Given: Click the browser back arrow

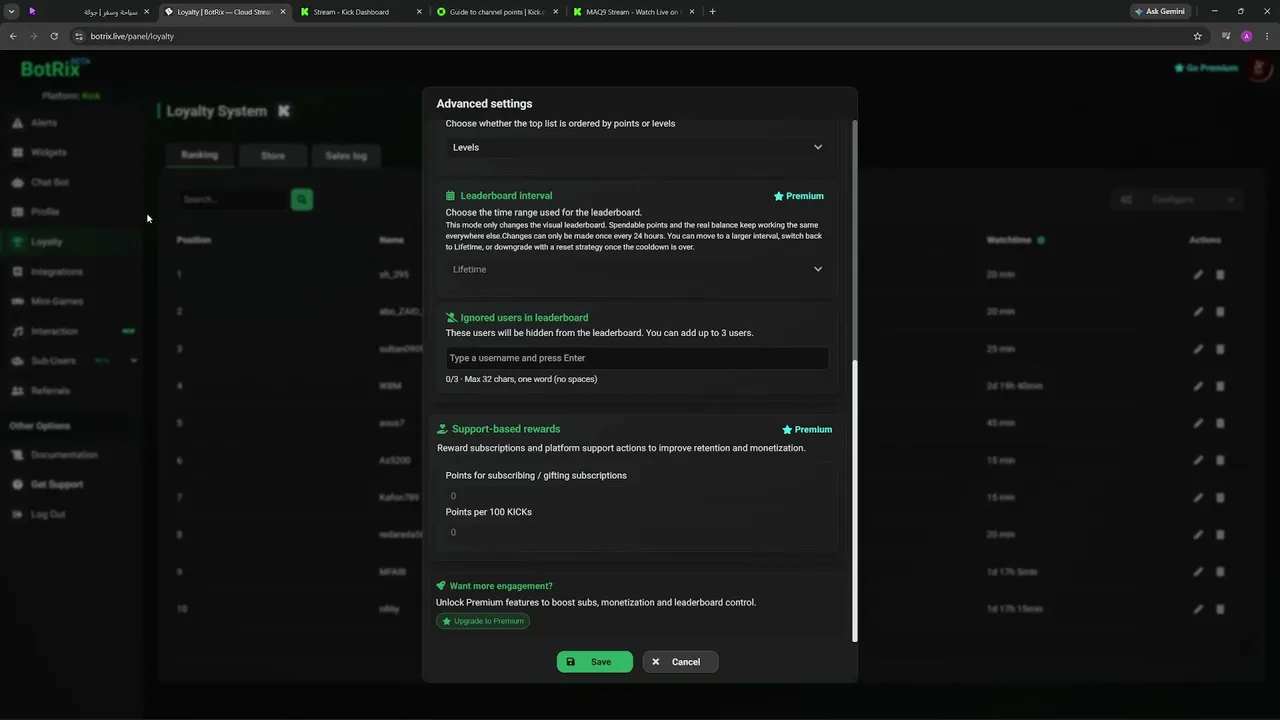Looking at the screenshot, I should point(13,36).
